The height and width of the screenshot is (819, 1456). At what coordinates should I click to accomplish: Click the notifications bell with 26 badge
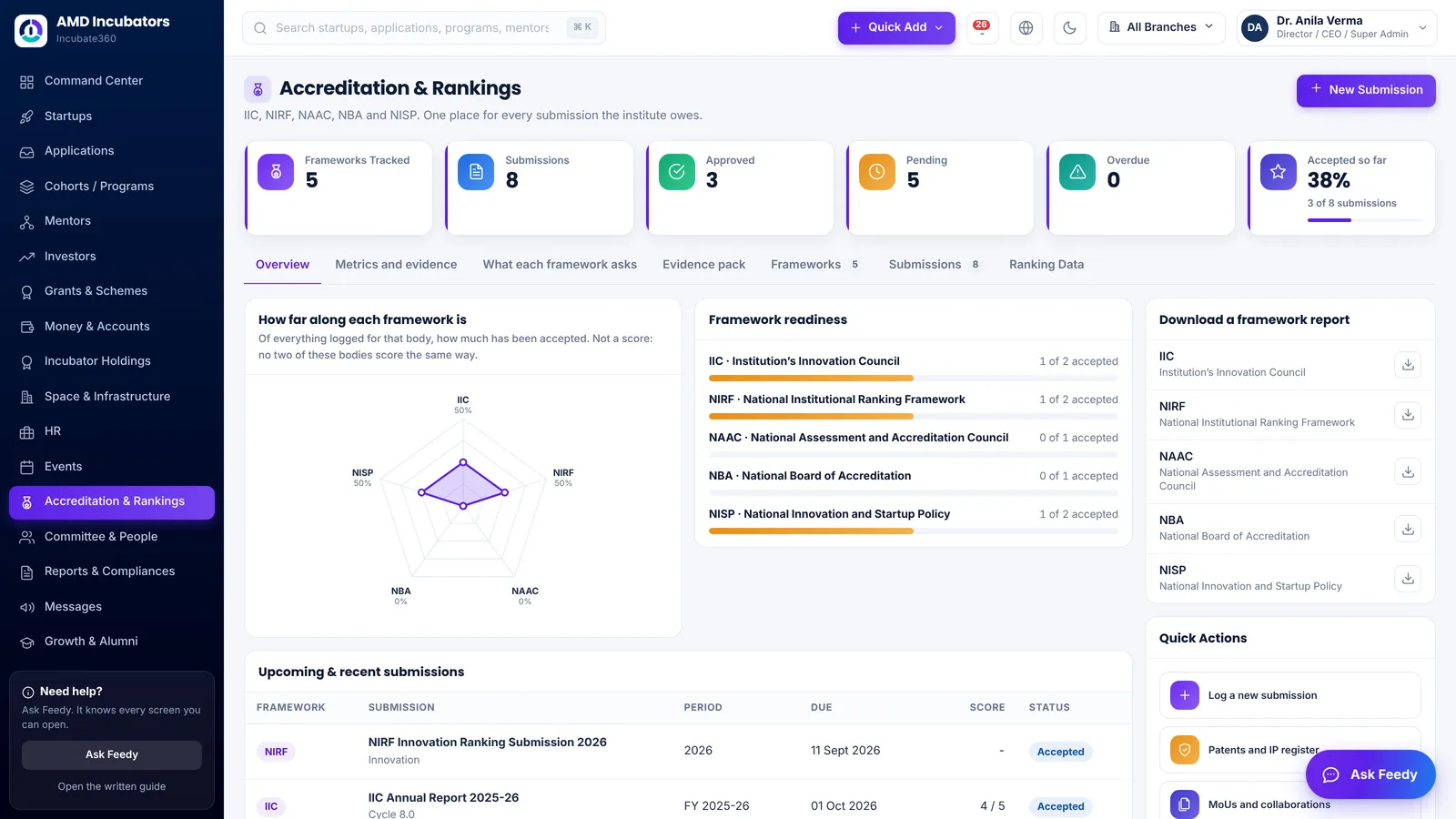tap(982, 28)
